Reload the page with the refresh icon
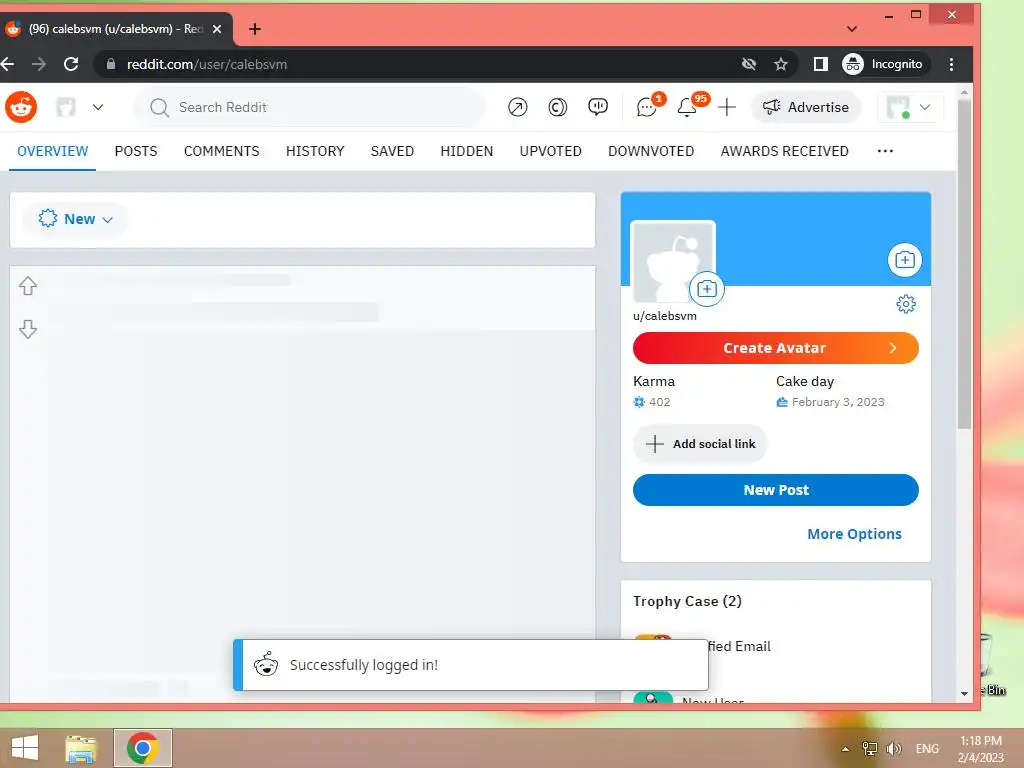The image size is (1024, 768). pos(71,64)
